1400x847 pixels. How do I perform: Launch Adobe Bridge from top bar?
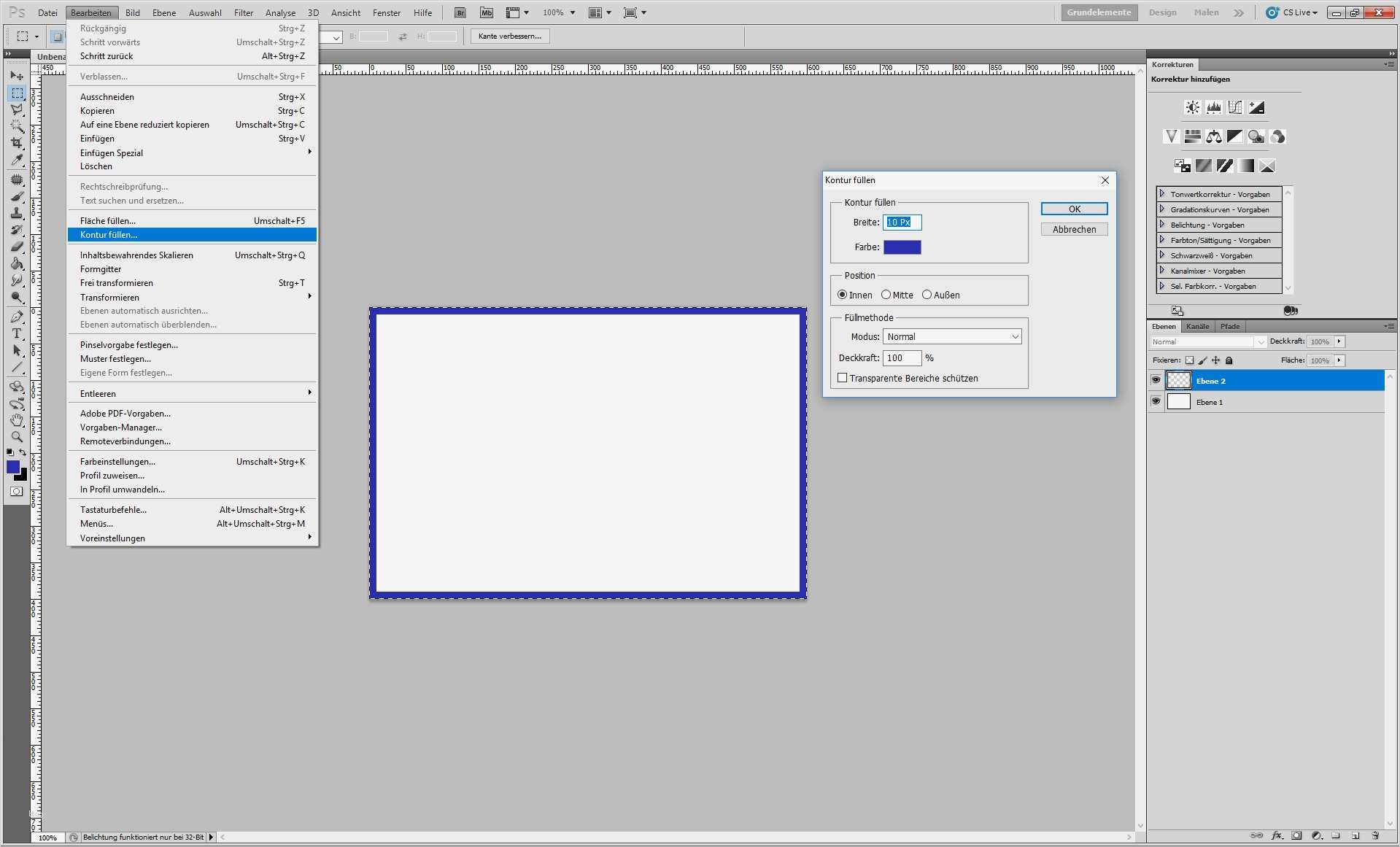460,12
